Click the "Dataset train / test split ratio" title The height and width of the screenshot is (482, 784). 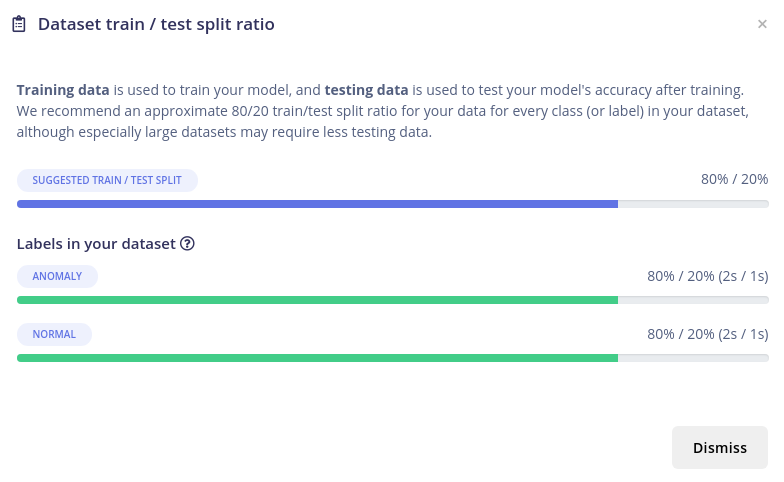pos(156,24)
